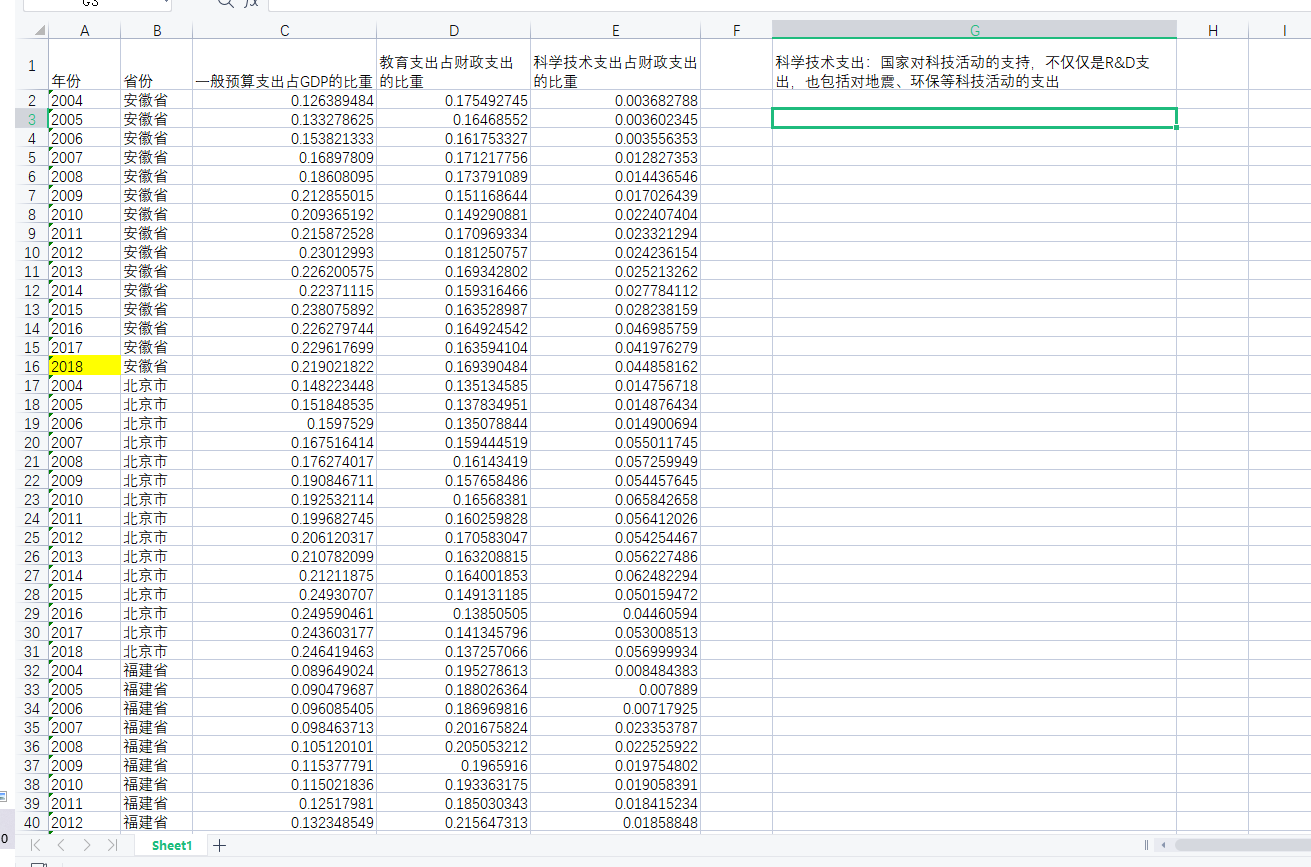
Task: Select row 16 by its row number
Action: pyautogui.click(x=31, y=366)
